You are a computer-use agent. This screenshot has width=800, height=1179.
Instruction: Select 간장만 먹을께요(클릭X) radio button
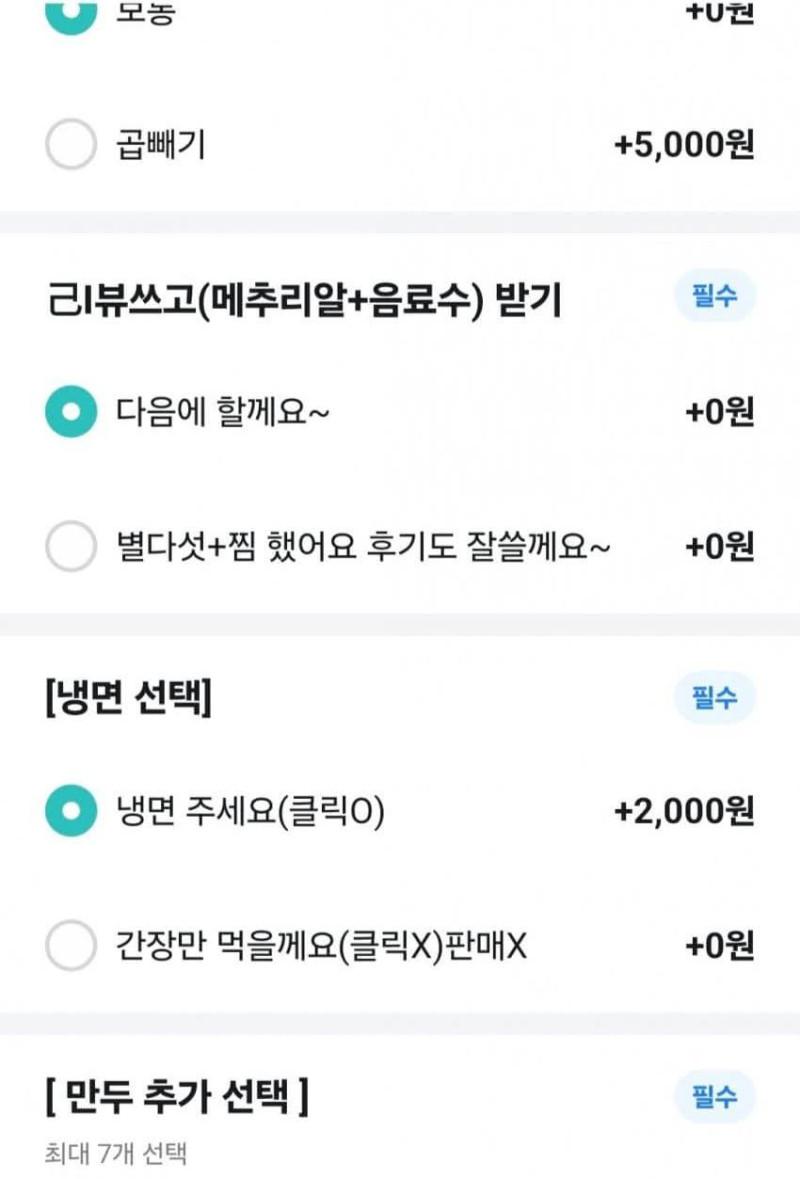[x=71, y=946]
